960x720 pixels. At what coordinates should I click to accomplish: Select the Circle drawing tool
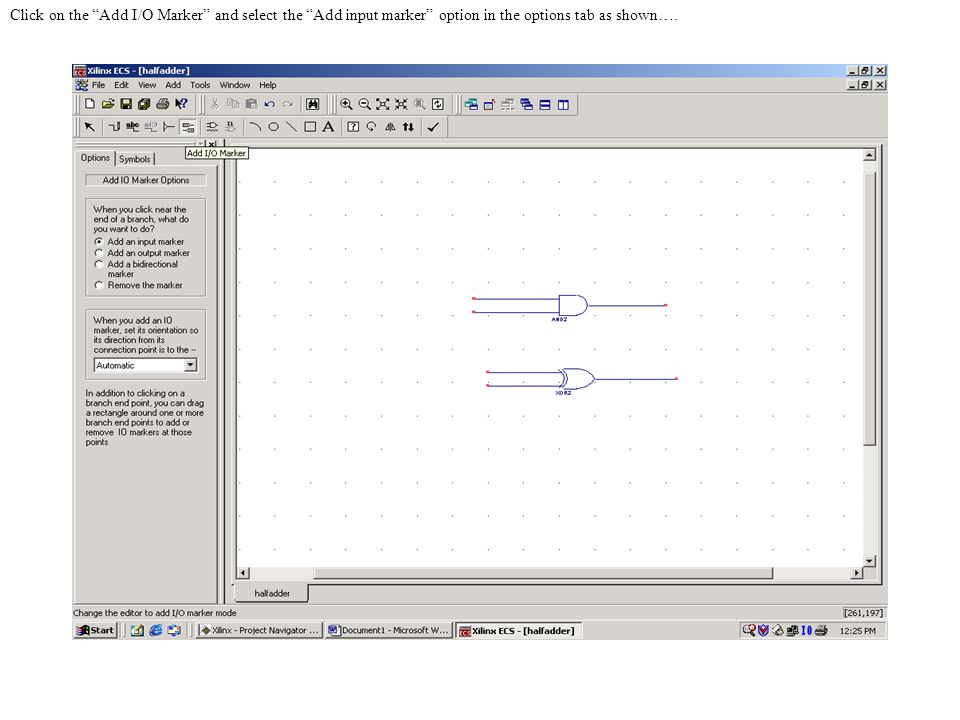point(274,127)
